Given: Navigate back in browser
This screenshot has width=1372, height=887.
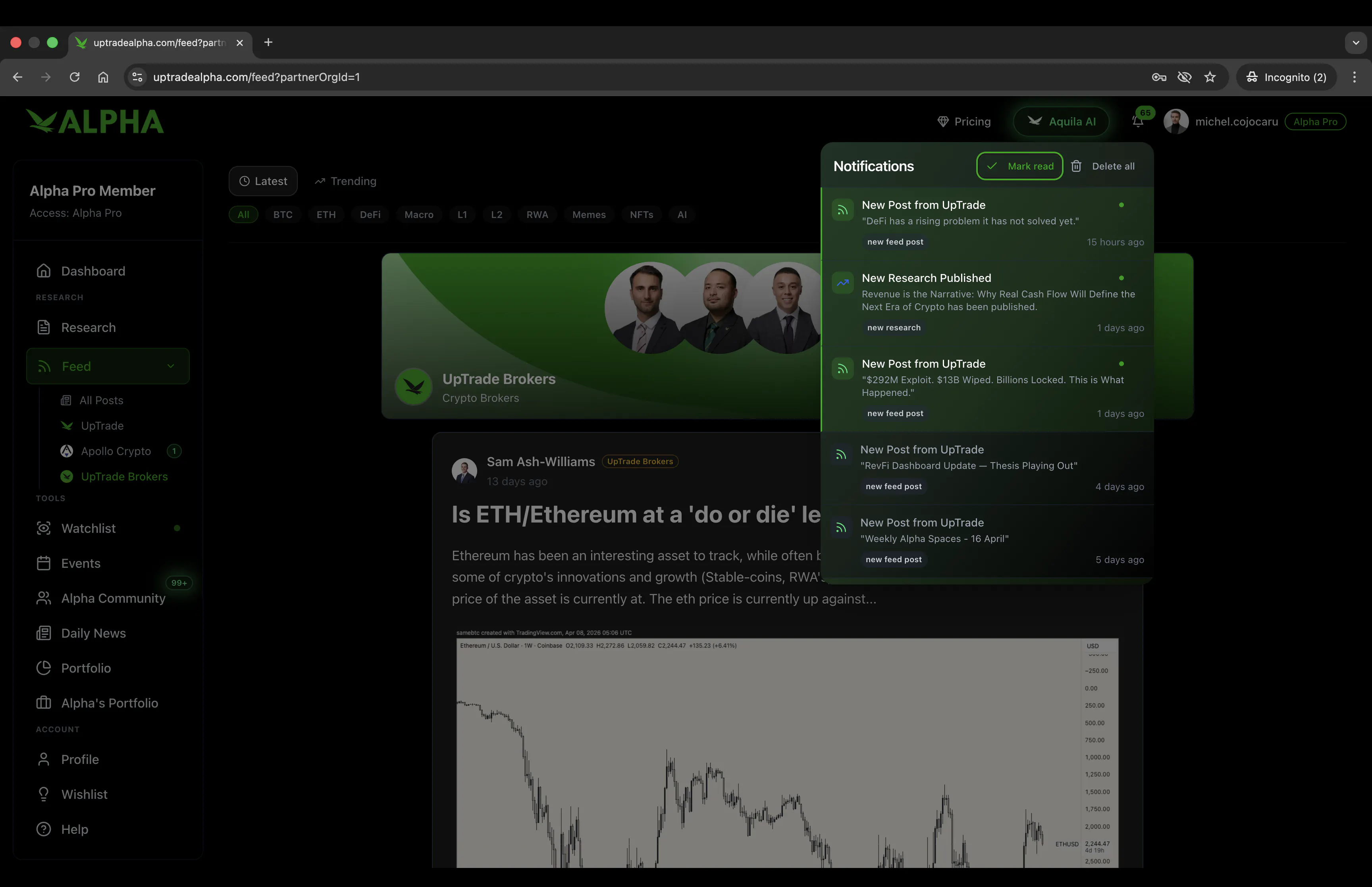Looking at the screenshot, I should click(17, 77).
